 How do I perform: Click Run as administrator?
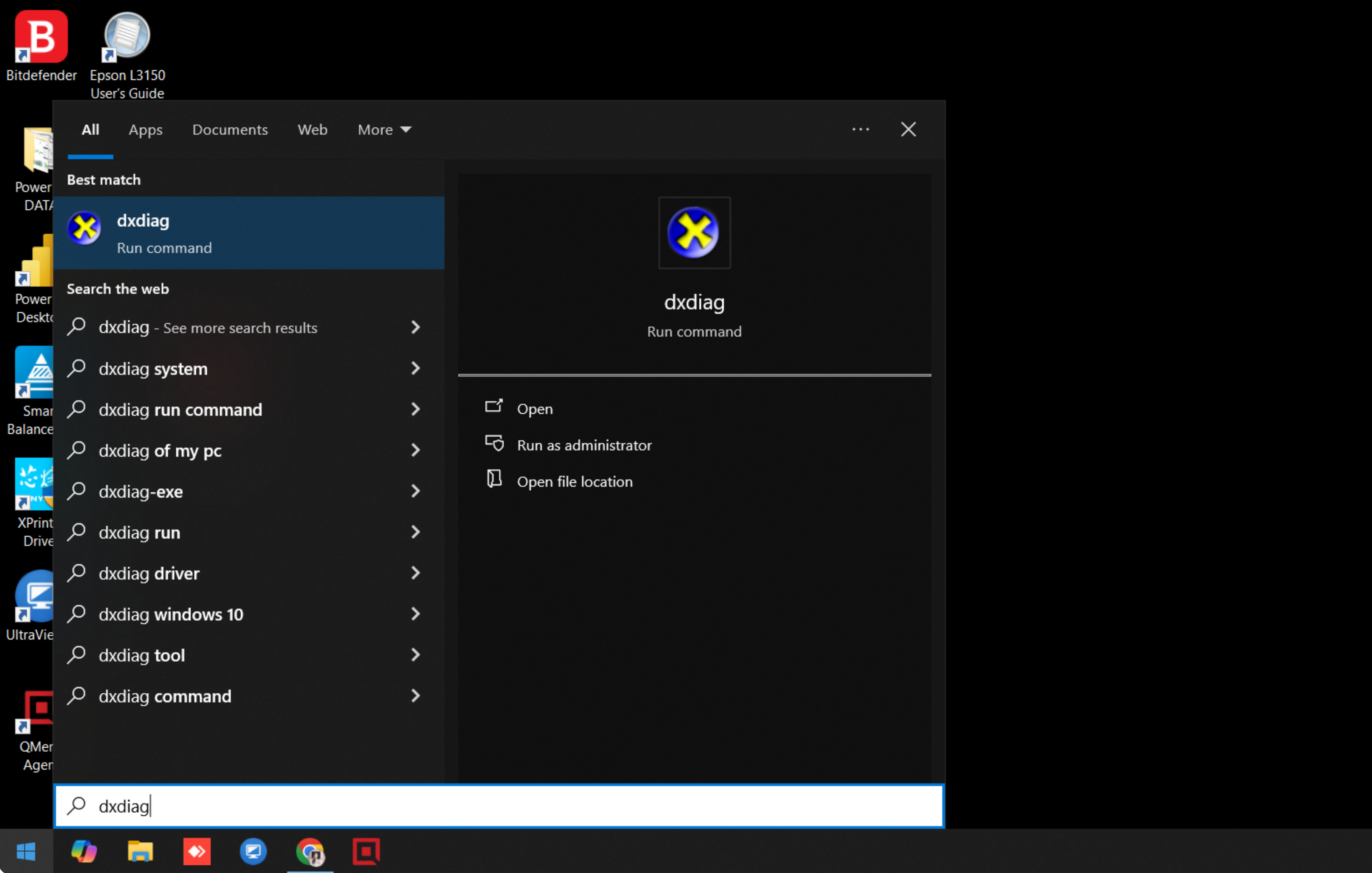pos(583,445)
